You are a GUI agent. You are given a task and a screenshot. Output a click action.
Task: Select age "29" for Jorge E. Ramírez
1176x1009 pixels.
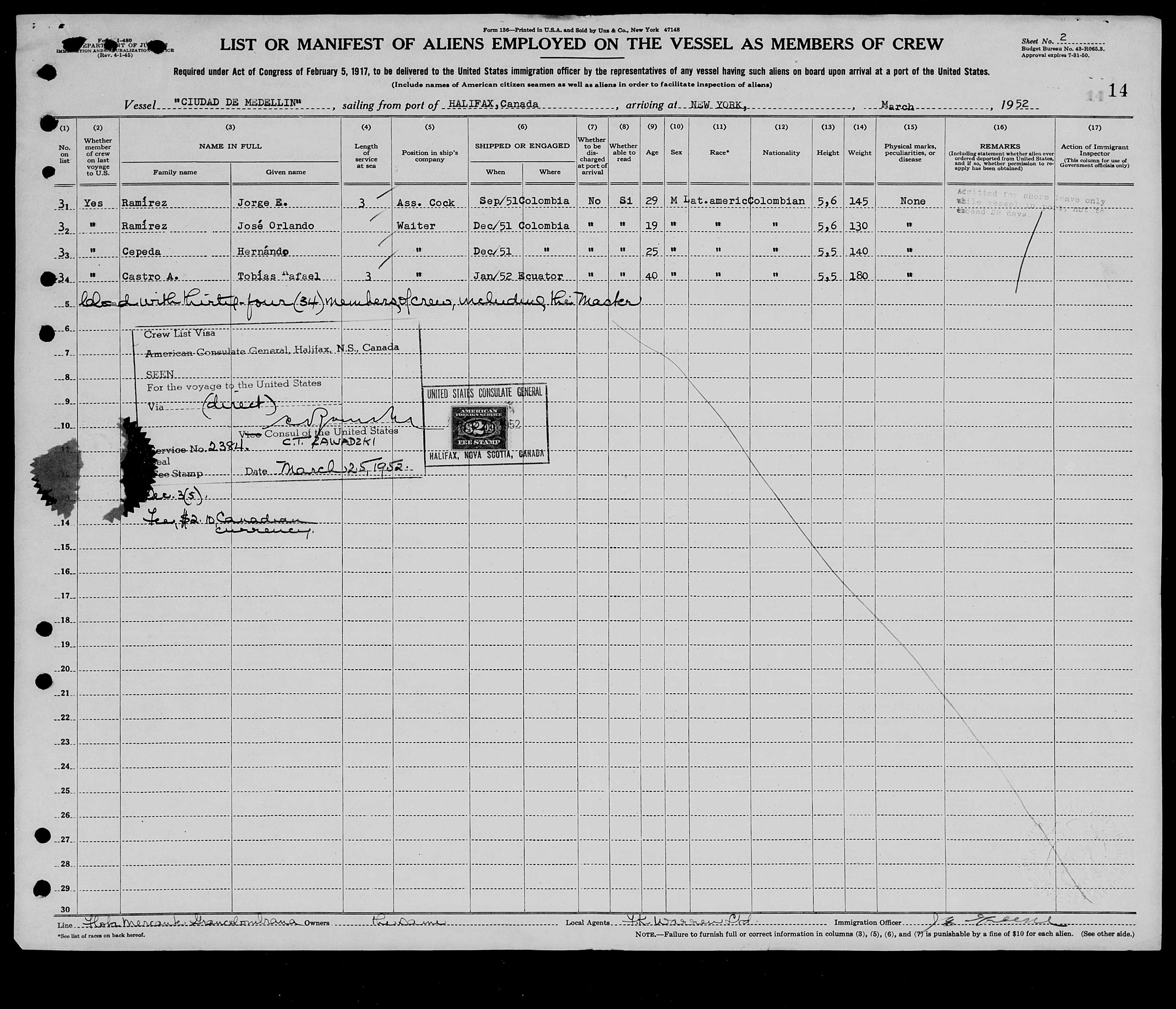[652, 201]
